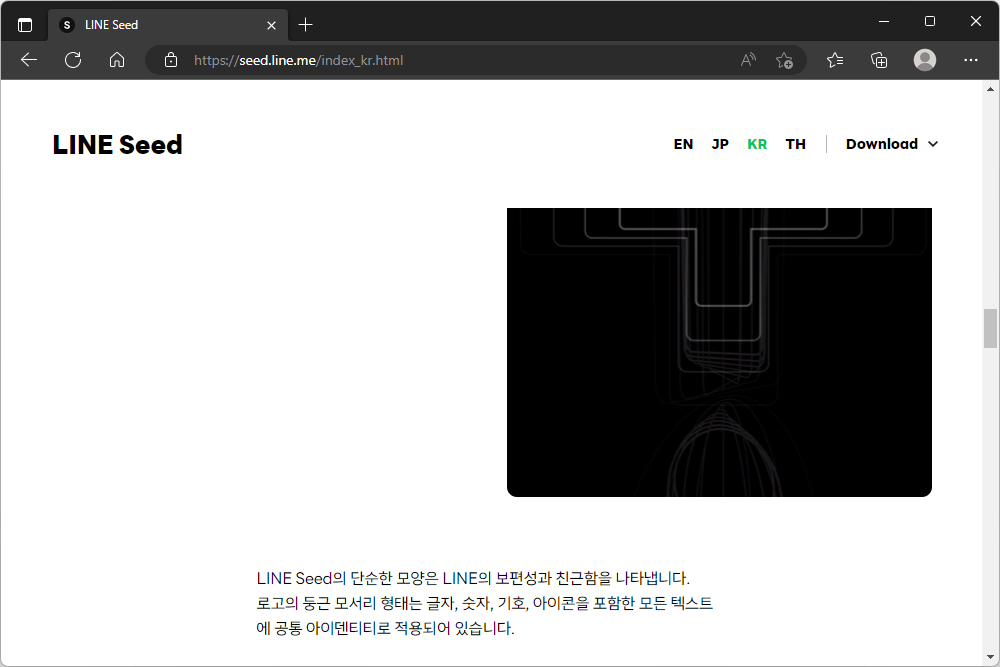Go to the browser home page
The height and width of the screenshot is (667, 1000).
(x=117, y=60)
